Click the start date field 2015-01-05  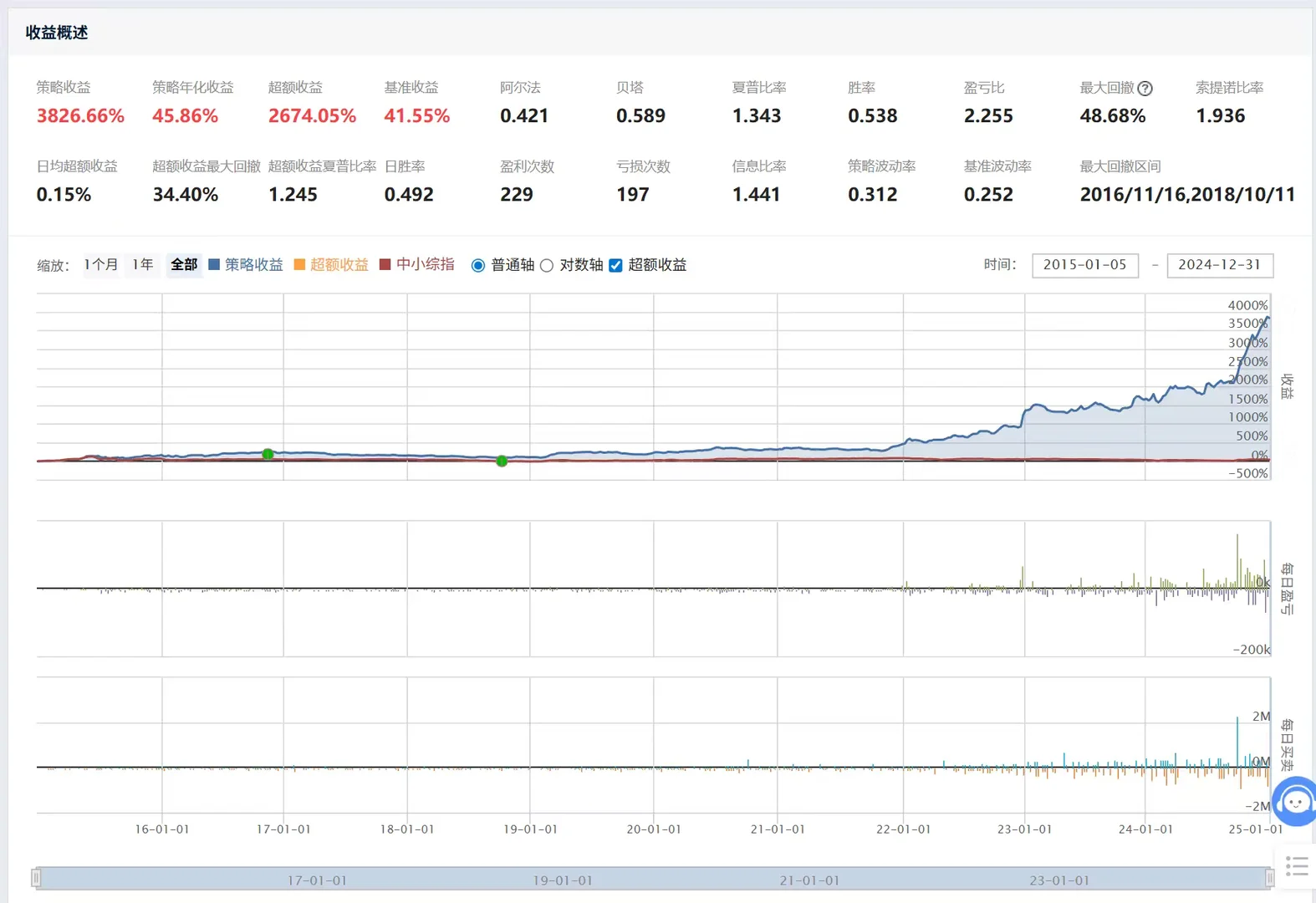(1085, 265)
